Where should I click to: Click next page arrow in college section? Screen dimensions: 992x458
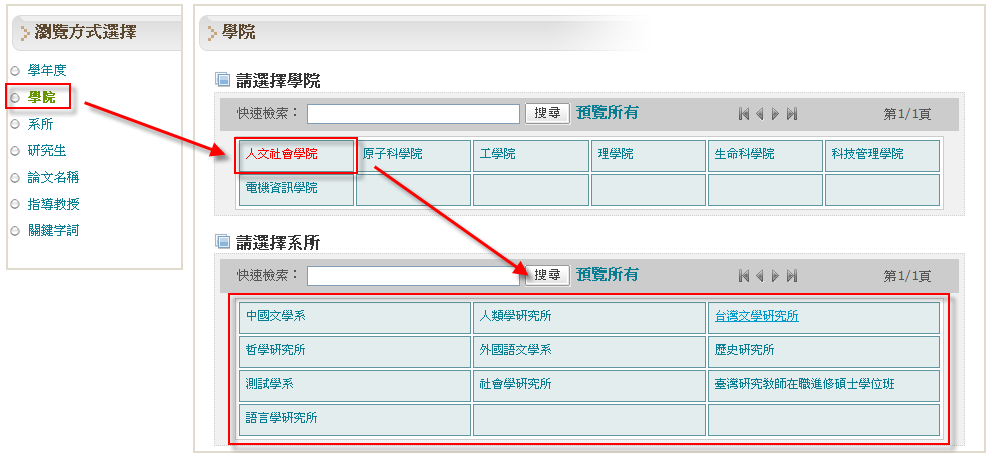(x=776, y=114)
